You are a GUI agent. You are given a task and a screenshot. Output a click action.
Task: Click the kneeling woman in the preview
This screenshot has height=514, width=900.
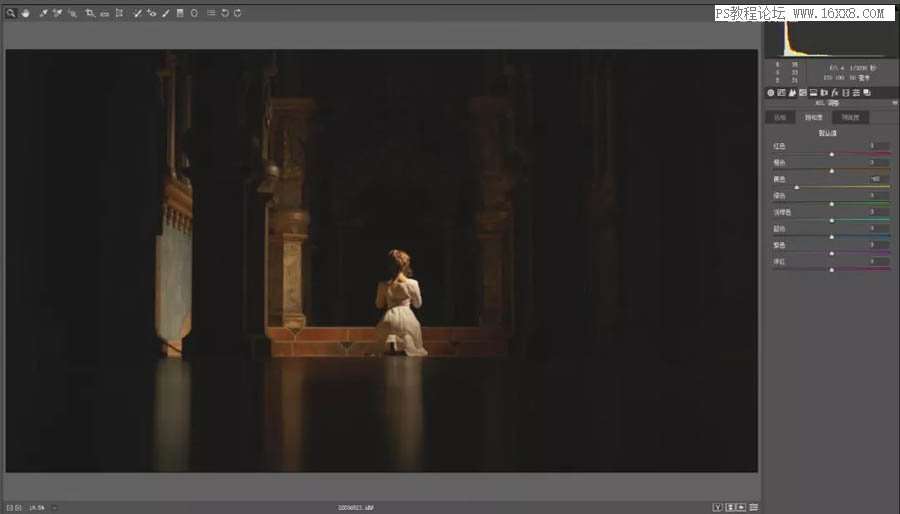pyautogui.click(x=401, y=304)
